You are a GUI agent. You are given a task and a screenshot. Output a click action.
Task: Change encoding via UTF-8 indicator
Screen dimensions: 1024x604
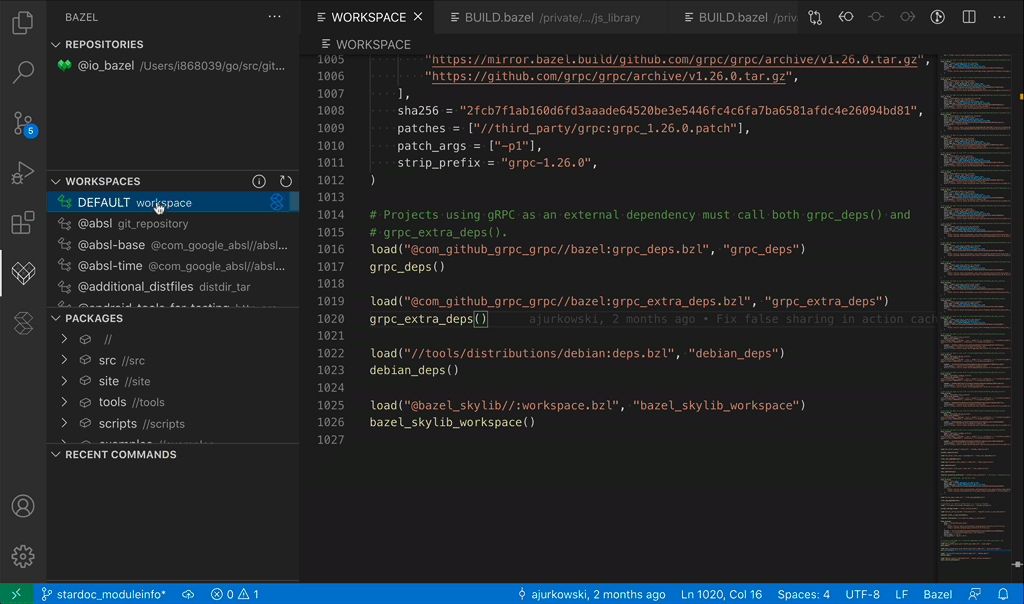pyautogui.click(x=862, y=594)
